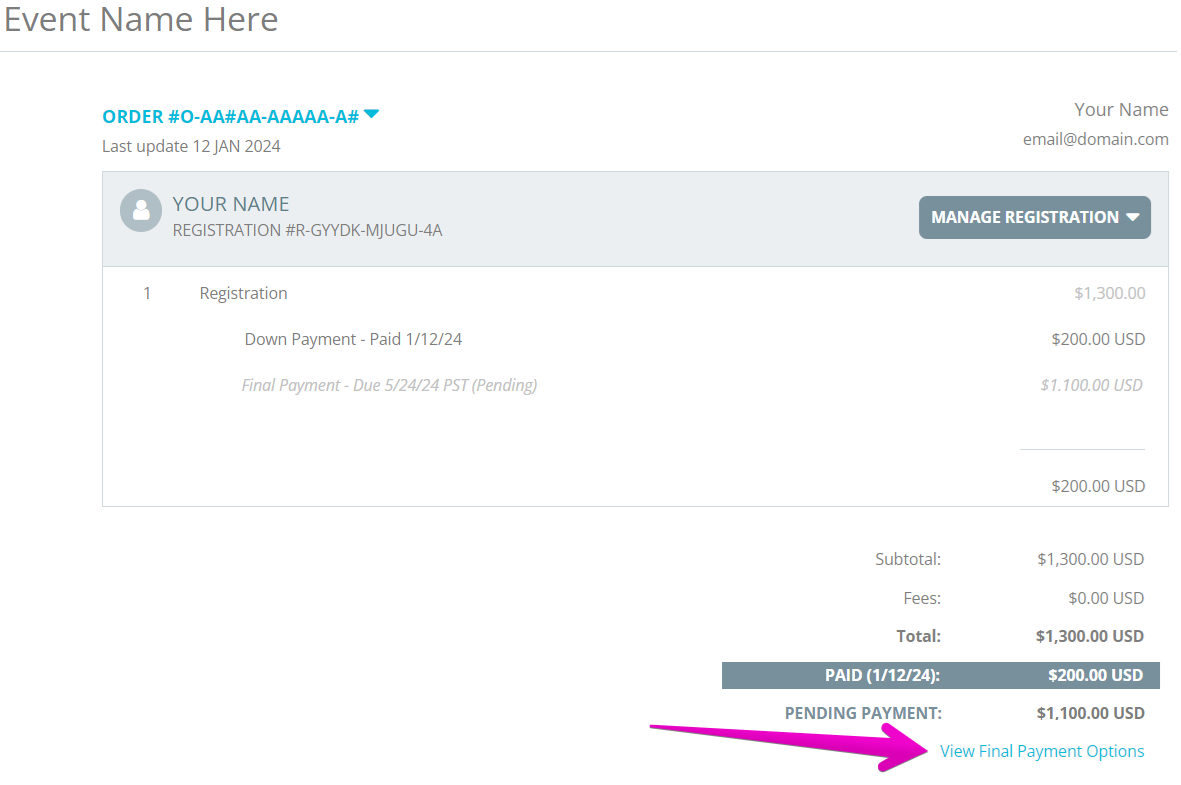Click the Manage Registration caret arrow

(1132, 217)
